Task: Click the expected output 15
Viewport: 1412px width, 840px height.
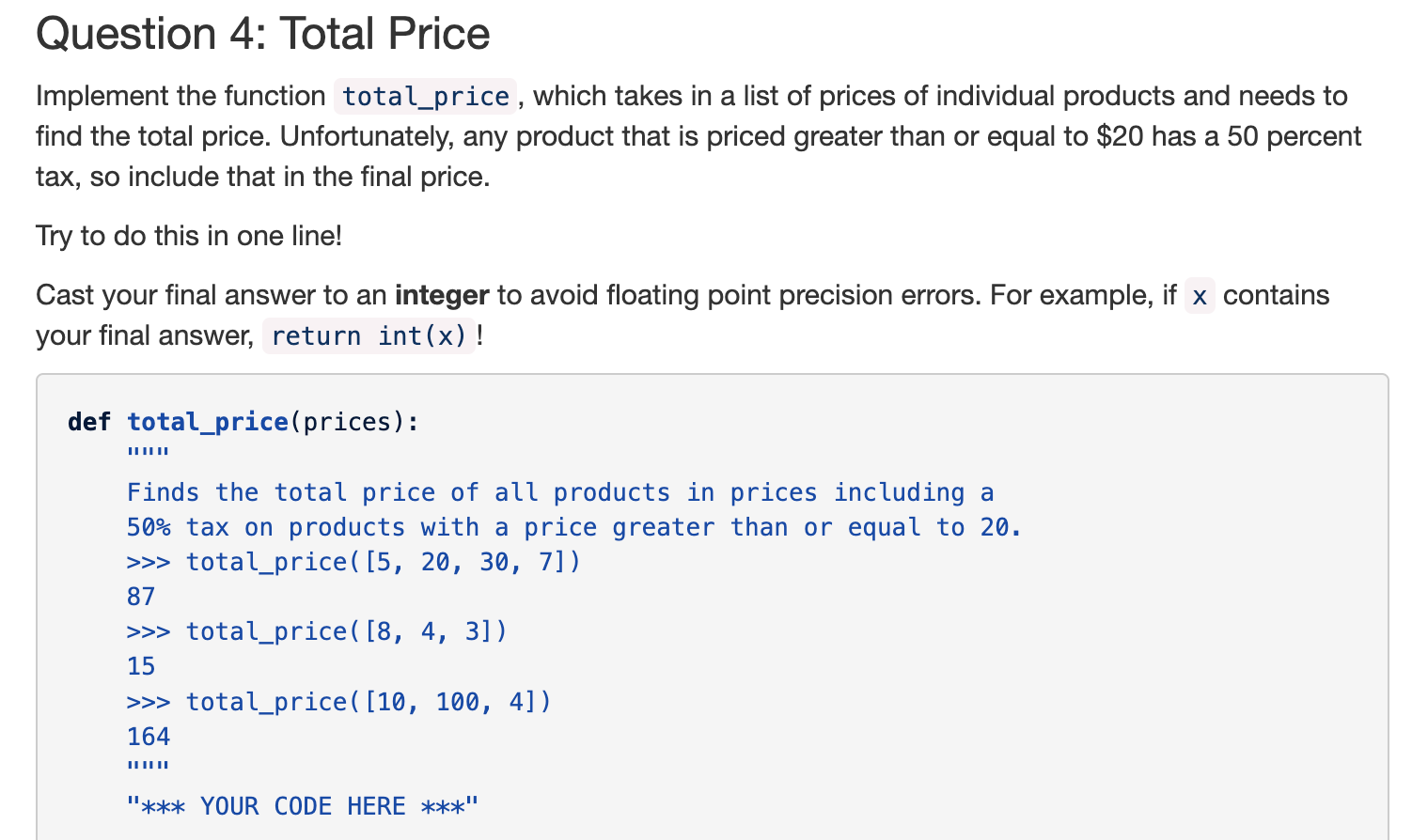Action: click(141, 666)
